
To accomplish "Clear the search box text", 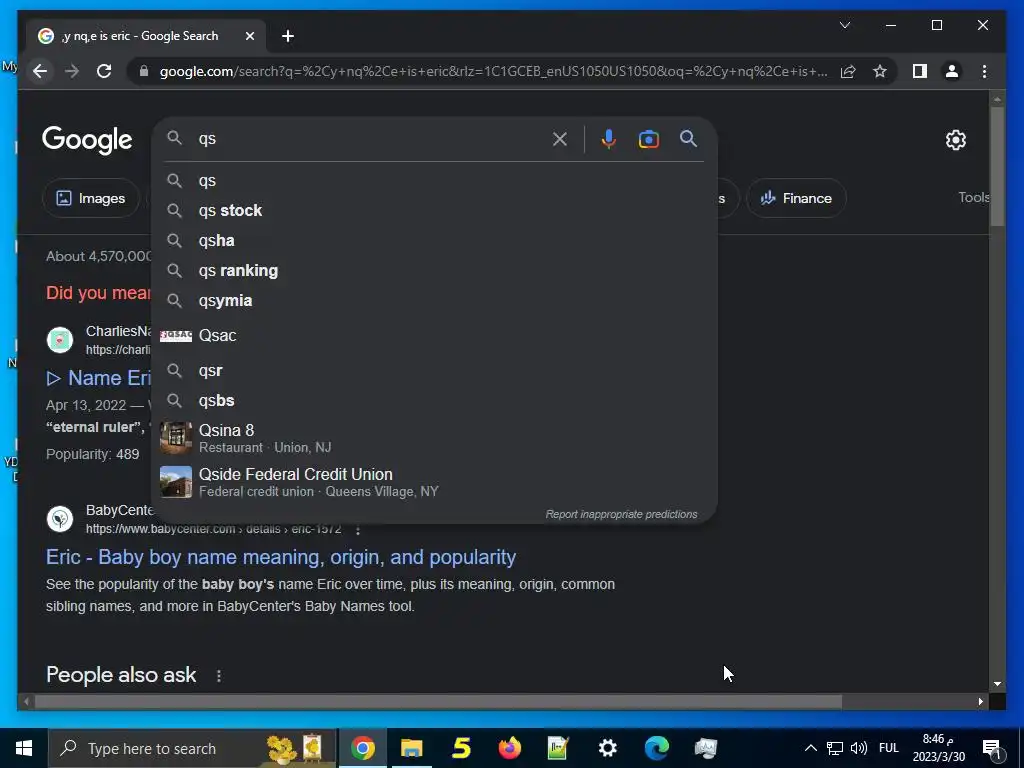I will (x=560, y=138).
